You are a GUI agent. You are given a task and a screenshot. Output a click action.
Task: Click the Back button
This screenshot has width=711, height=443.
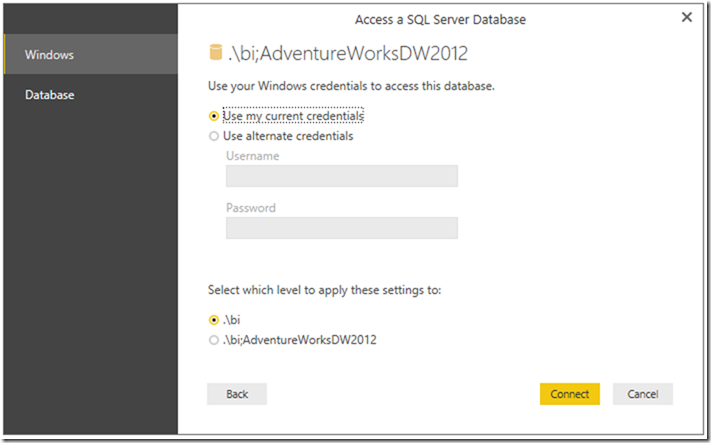[237, 394]
